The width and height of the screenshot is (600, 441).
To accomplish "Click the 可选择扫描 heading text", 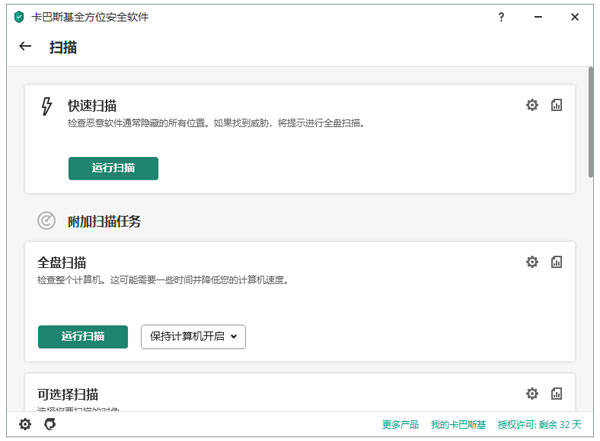I will pos(68,394).
